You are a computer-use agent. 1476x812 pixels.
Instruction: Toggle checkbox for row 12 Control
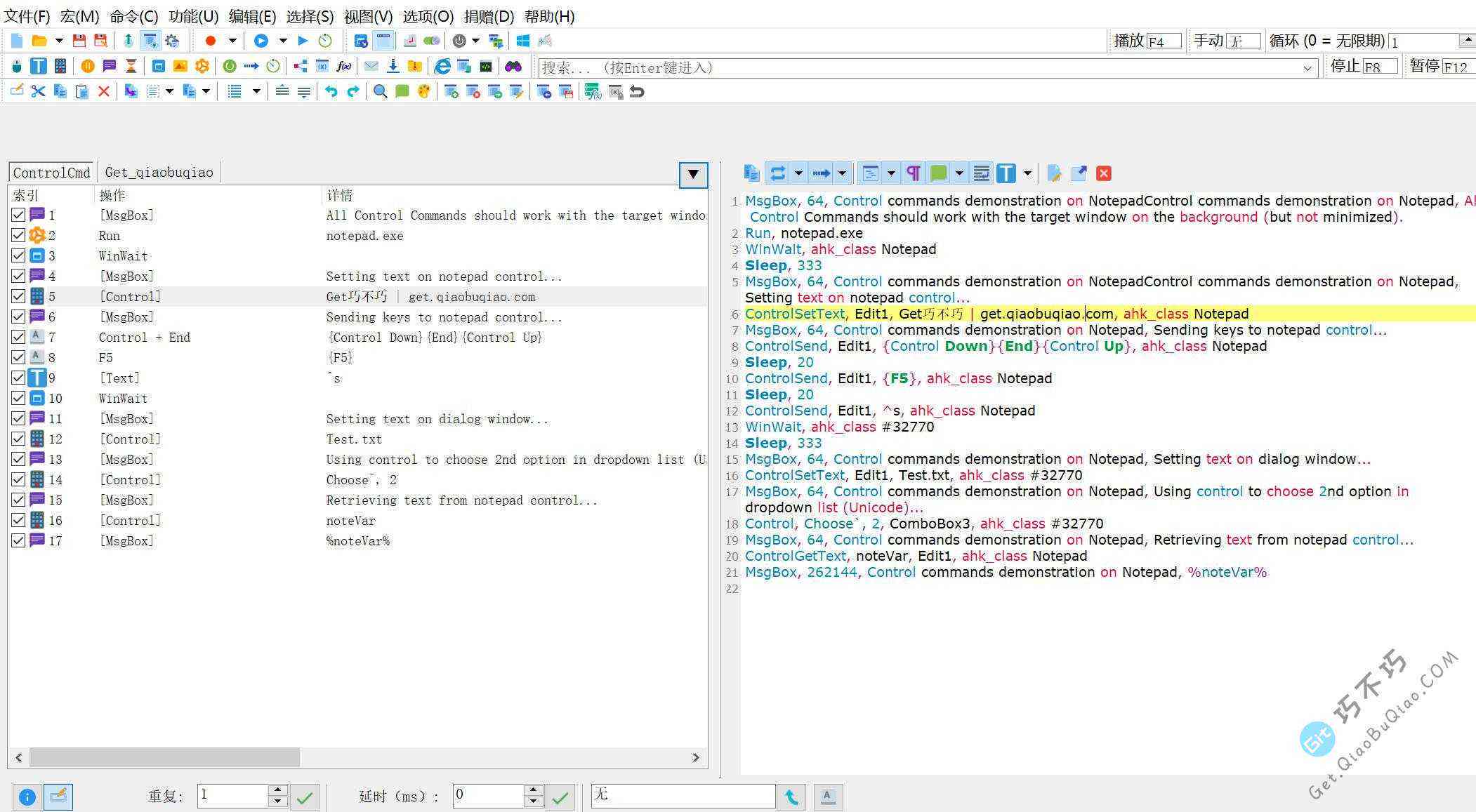point(18,439)
